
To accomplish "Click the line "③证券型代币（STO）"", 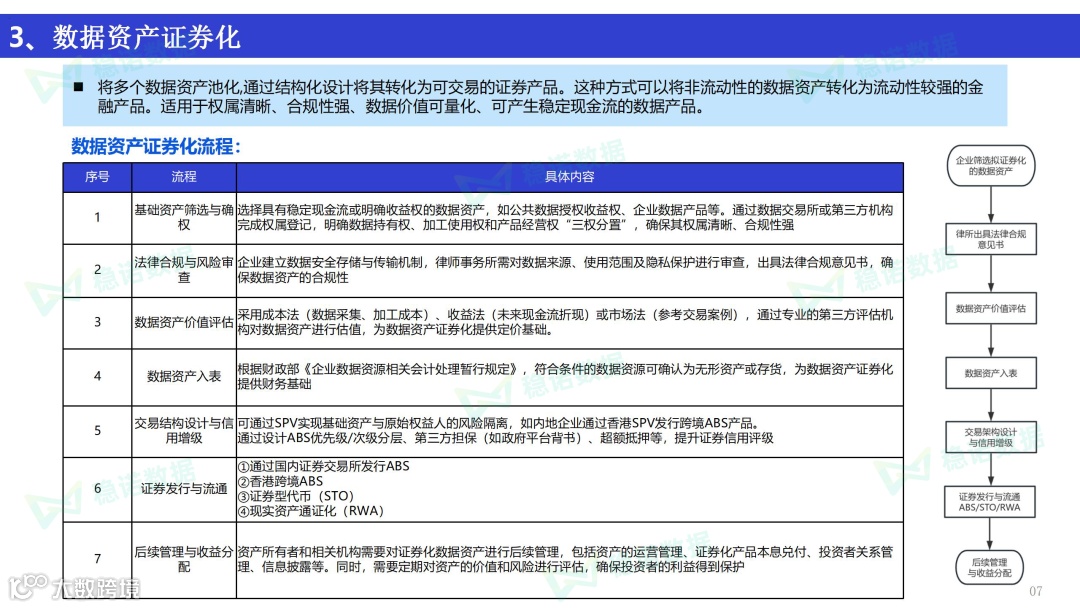I will click(295, 496).
